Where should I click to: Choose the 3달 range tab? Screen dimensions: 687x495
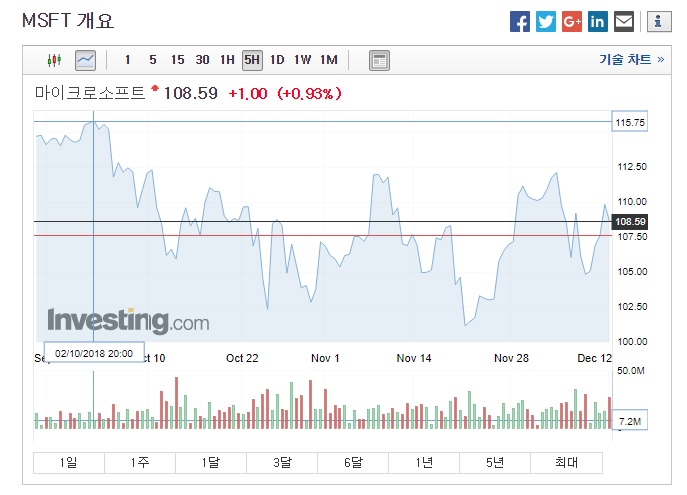pos(282,463)
